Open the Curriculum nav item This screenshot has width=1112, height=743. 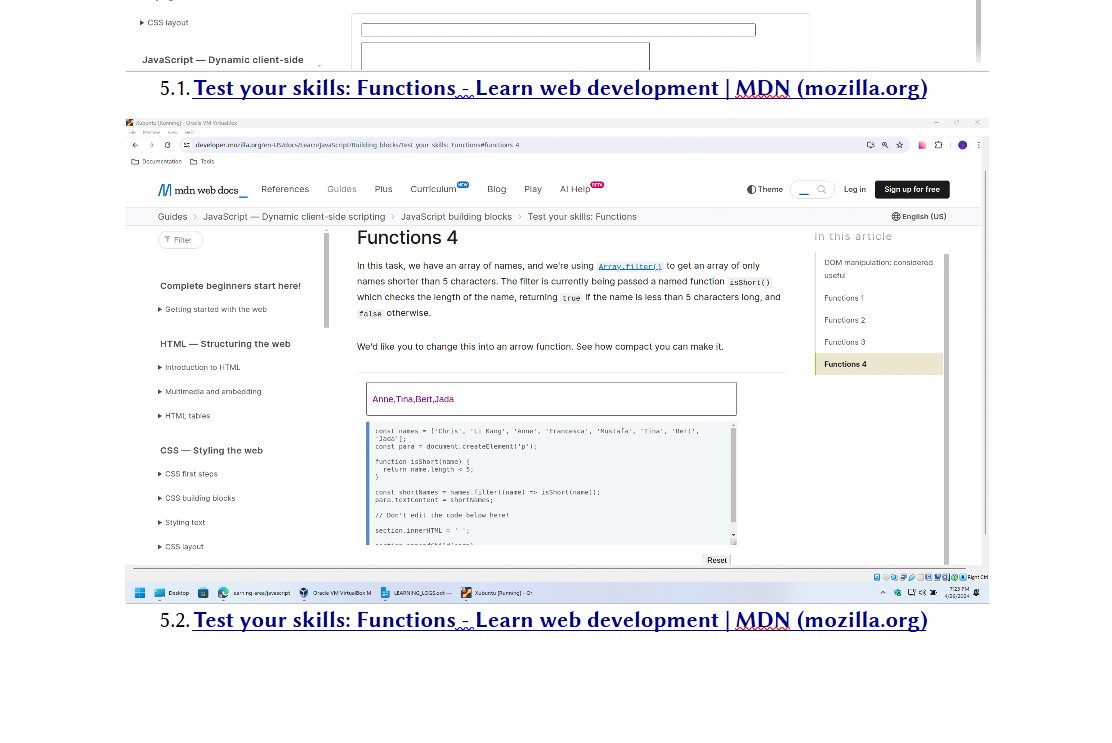pos(439,189)
